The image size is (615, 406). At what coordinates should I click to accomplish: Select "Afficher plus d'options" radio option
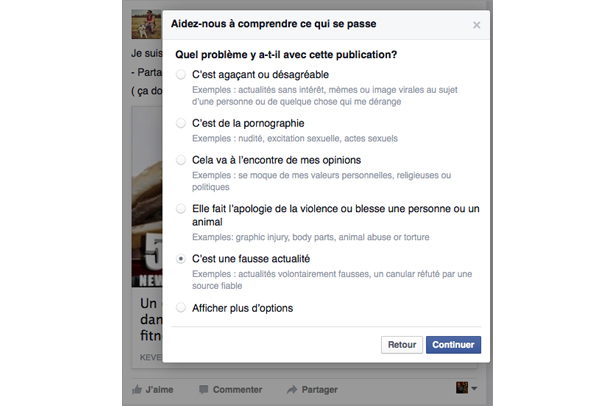point(181,308)
